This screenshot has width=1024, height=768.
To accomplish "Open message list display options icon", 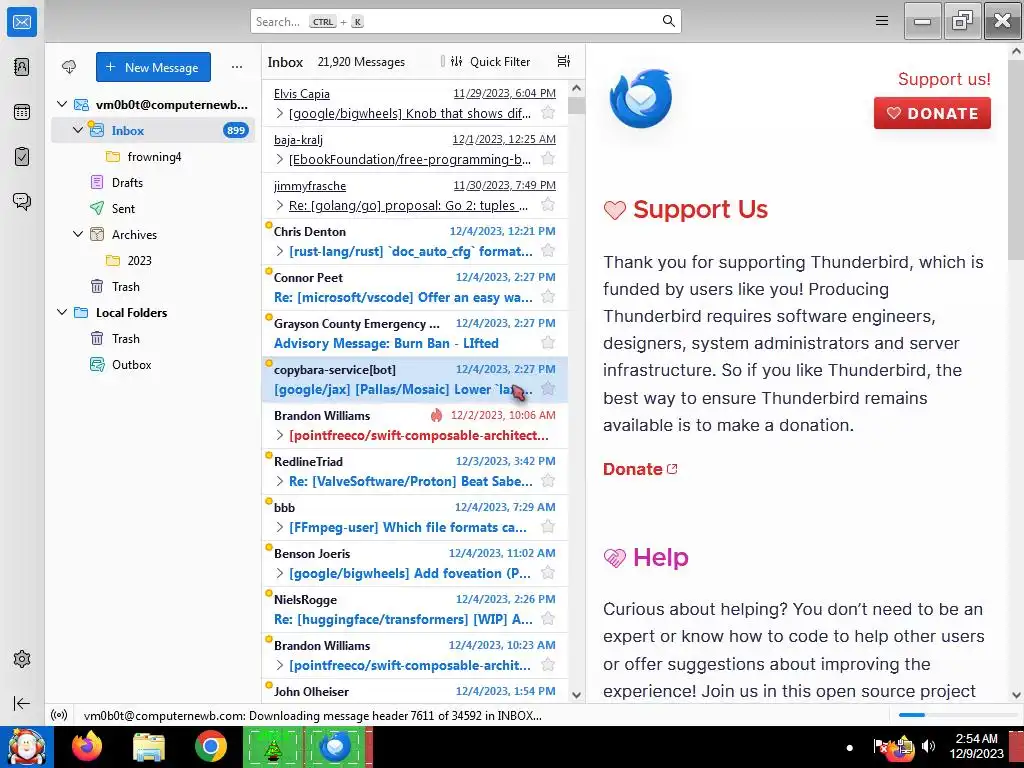I will (x=564, y=61).
